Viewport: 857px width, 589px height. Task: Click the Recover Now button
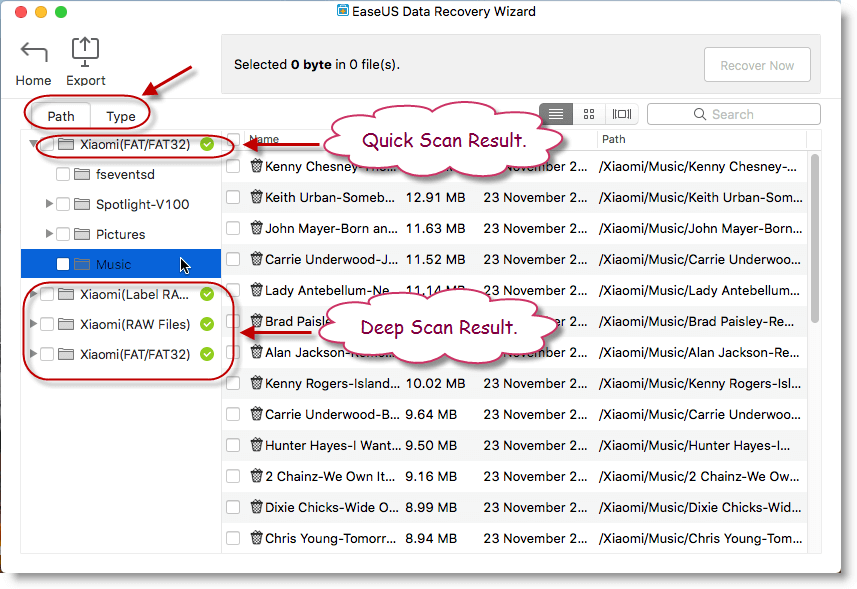[x=757, y=65]
